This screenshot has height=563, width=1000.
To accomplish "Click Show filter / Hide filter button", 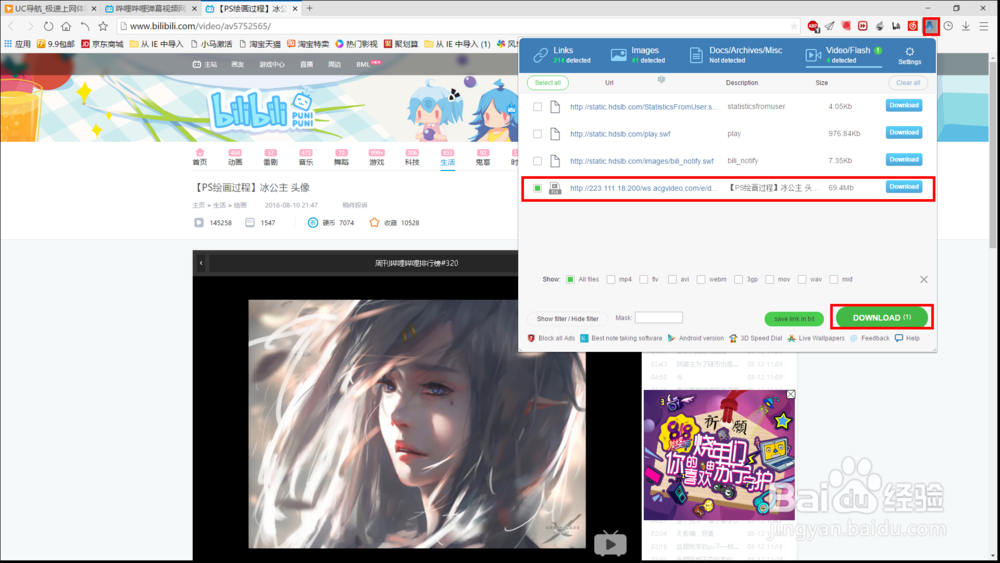I will point(568,319).
